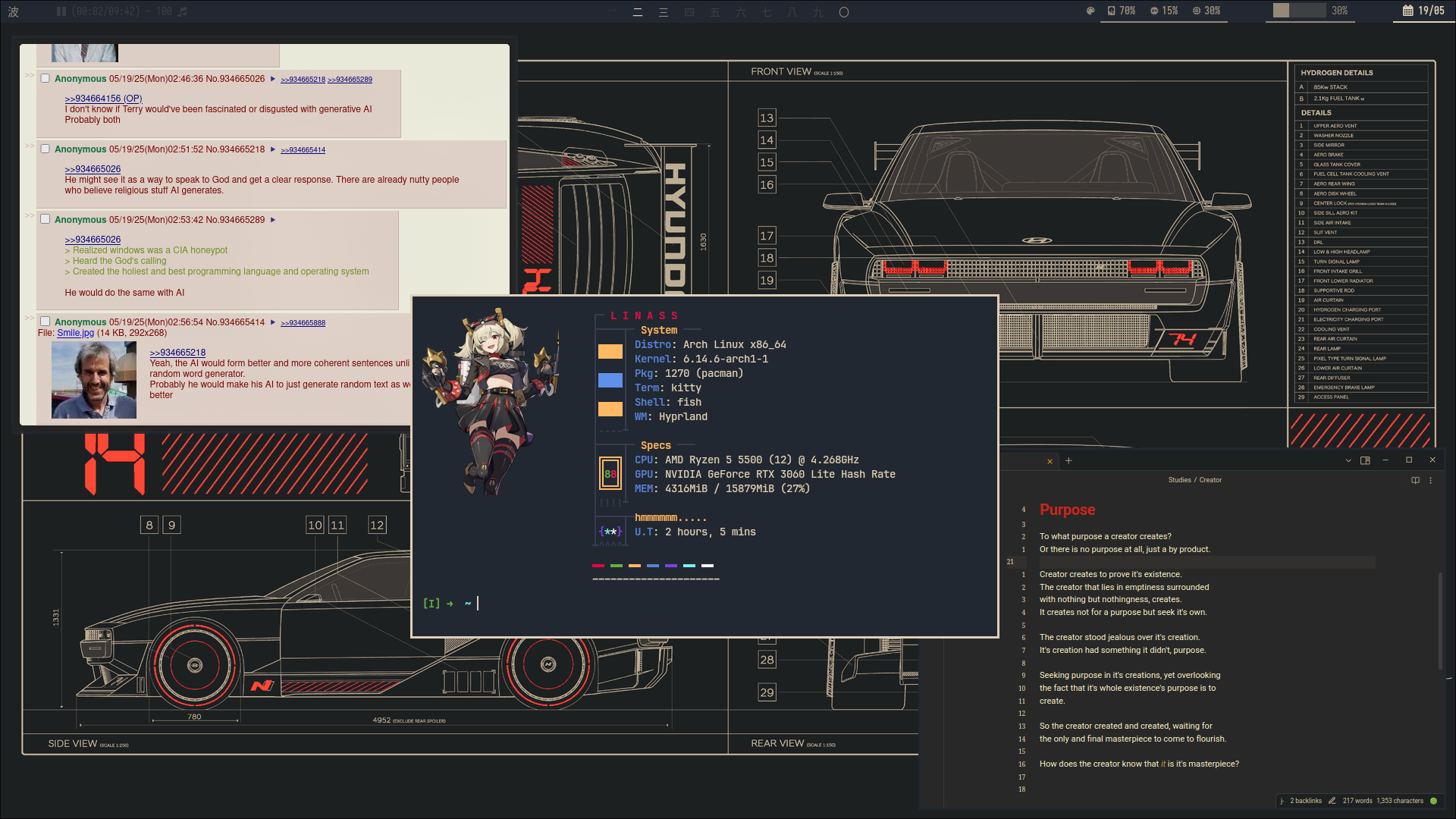The height and width of the screenshot is (819, 1456).
Task: Open post menu arrow for No.934665026
Action: click(273, 79)
